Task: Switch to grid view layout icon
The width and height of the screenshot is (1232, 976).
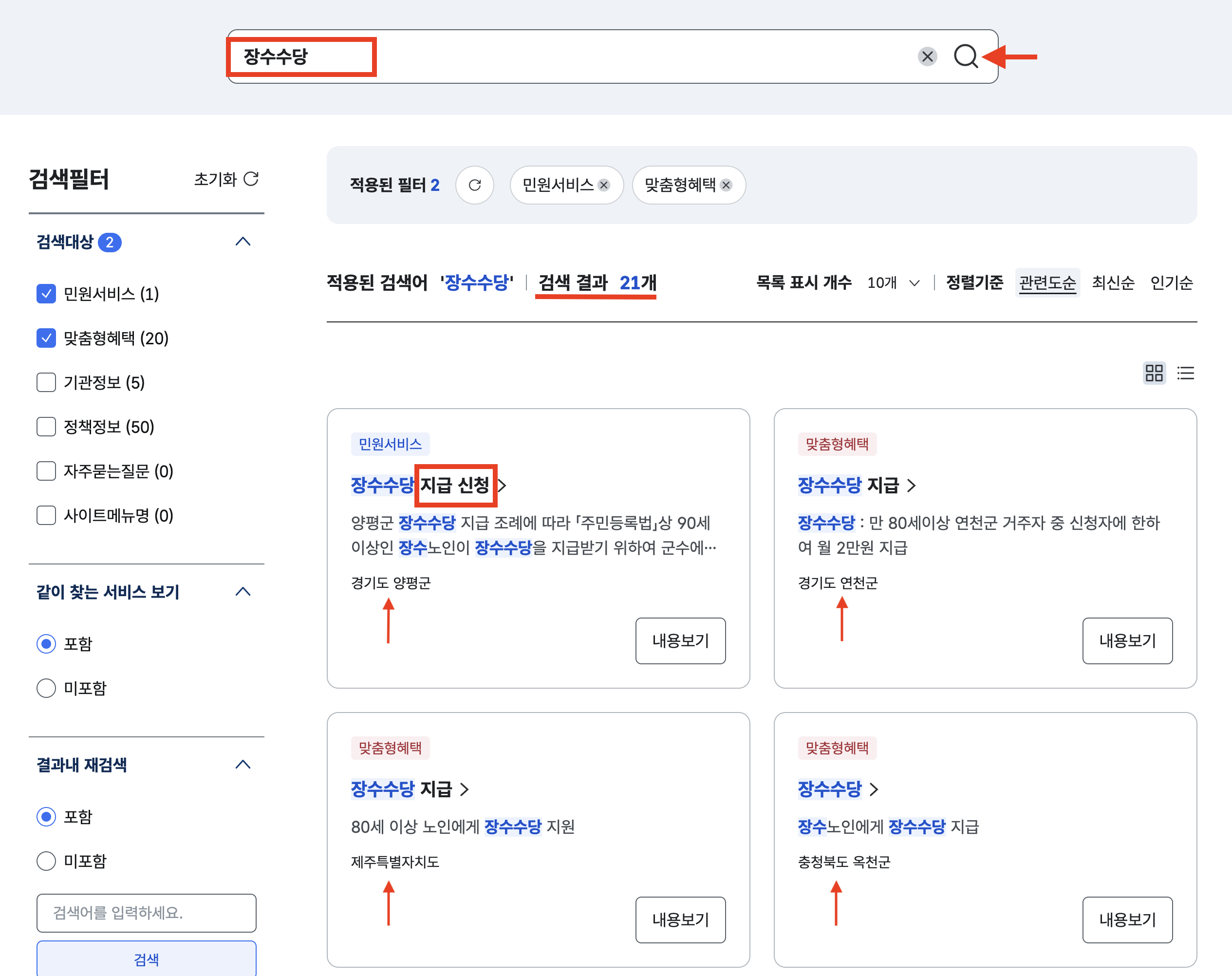Action: (x=1154, y=373)
